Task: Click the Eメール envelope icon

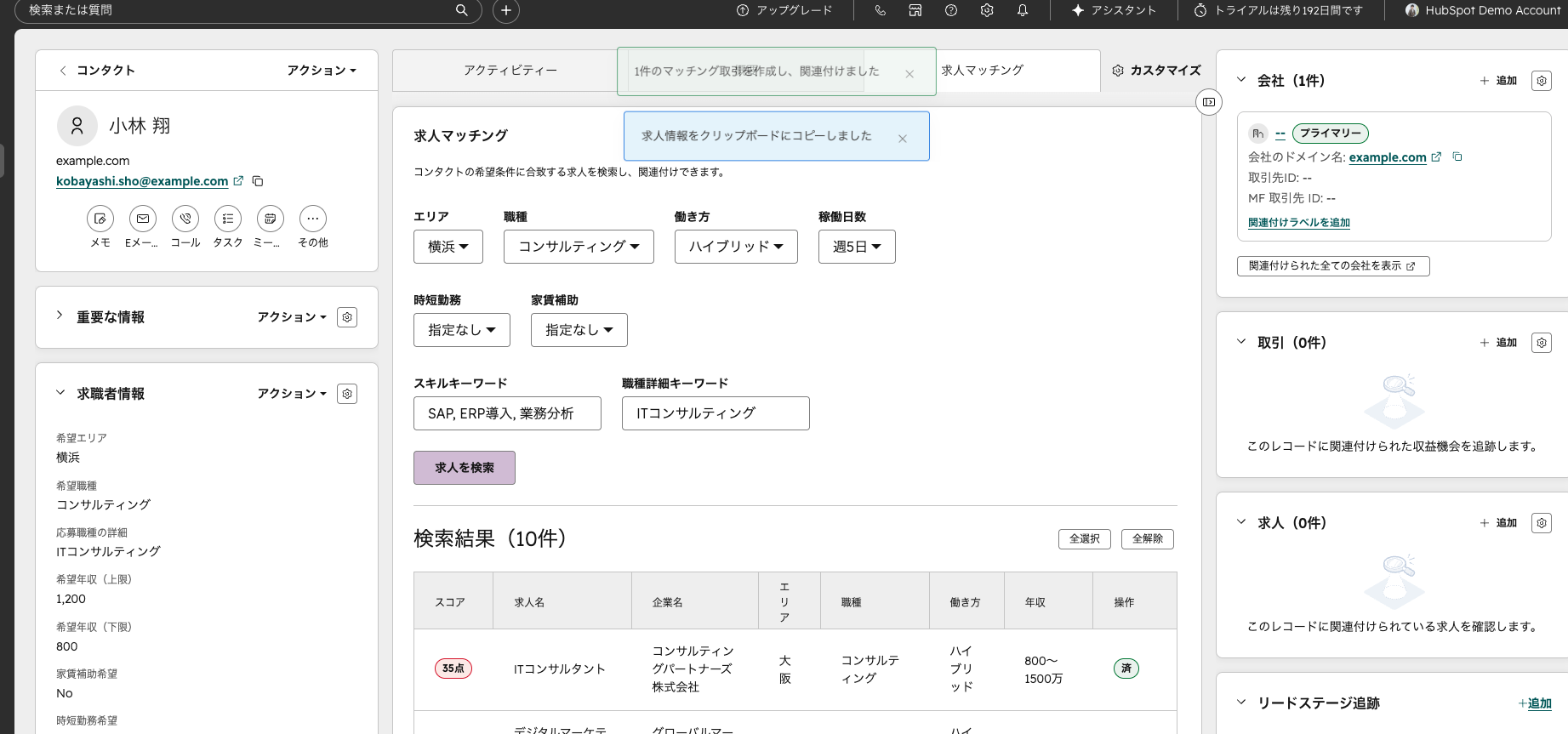Action: (143, 219)
